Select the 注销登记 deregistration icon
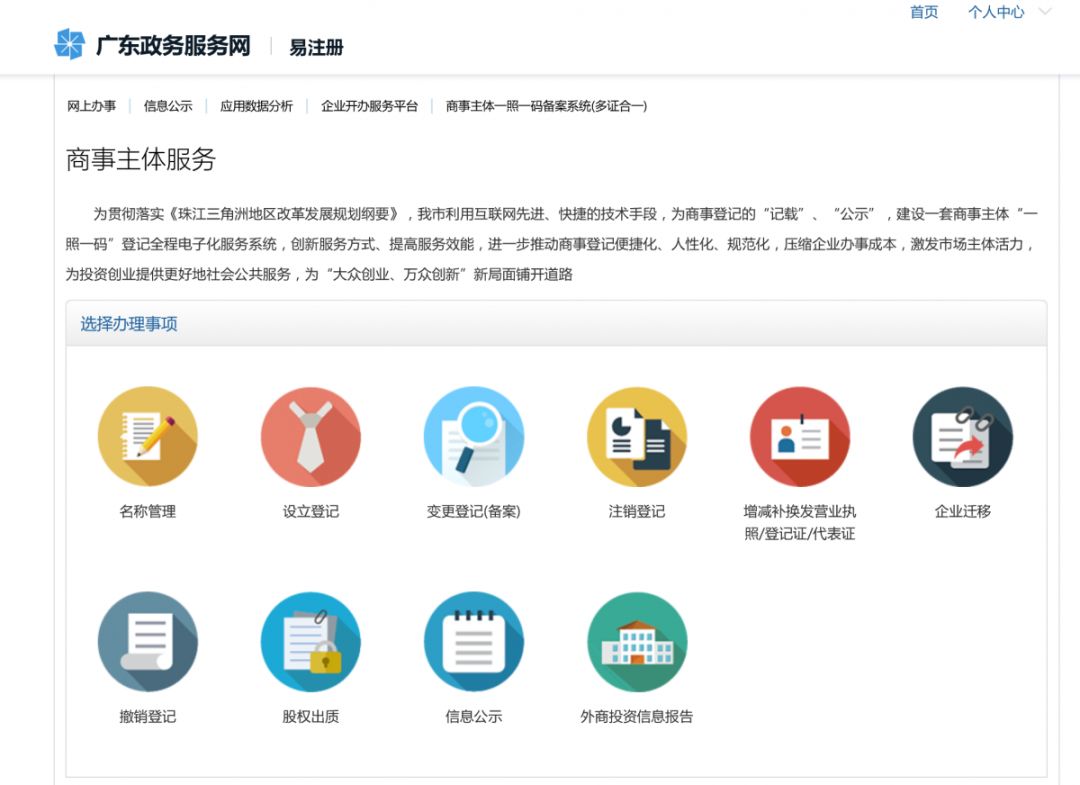The width and height of the screenshot is (1080, 785). 638,437
